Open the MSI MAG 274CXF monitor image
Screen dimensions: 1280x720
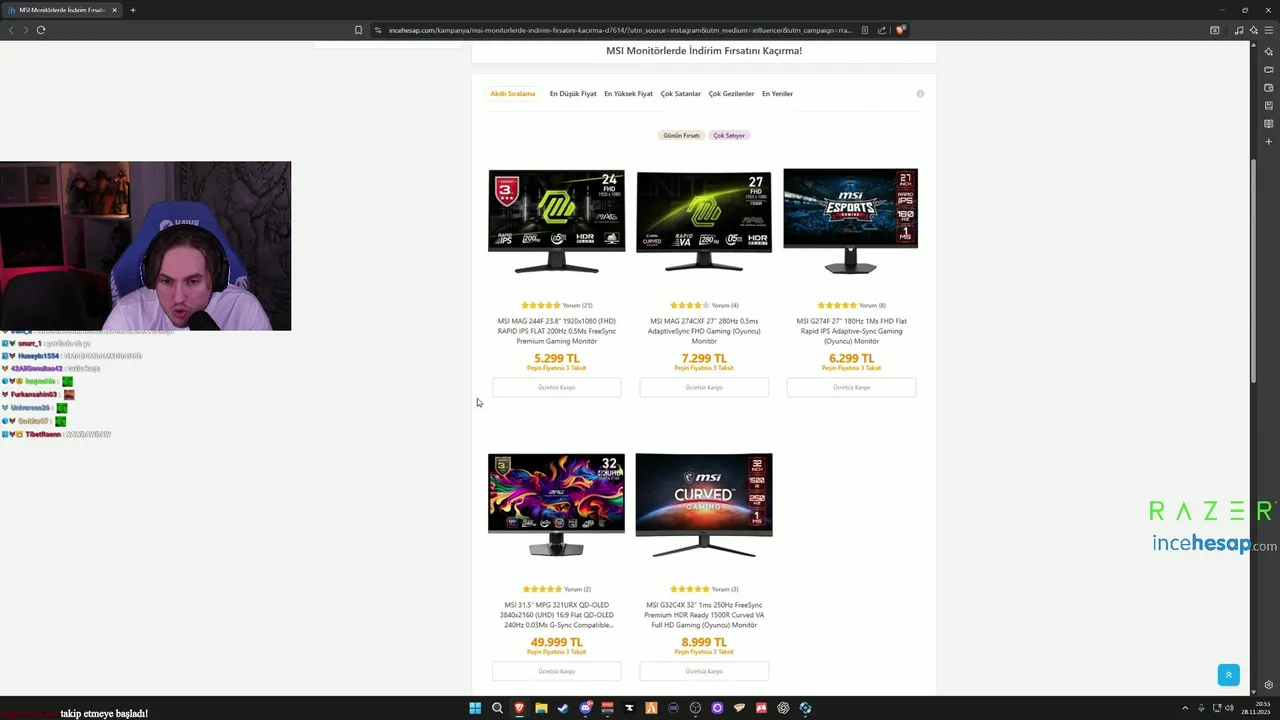coord(704,221)
